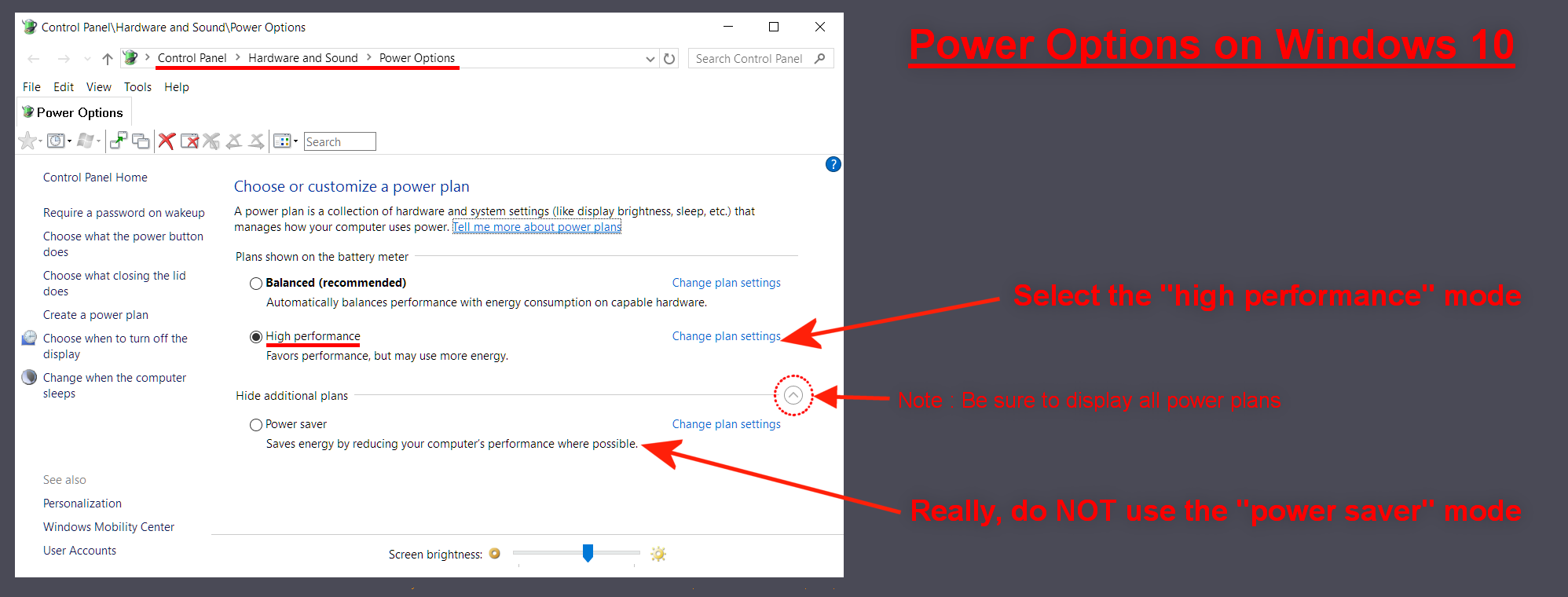1568x597 pixels.
Task: Open the address bar history dropdown
Action: [x=650, y=59]
